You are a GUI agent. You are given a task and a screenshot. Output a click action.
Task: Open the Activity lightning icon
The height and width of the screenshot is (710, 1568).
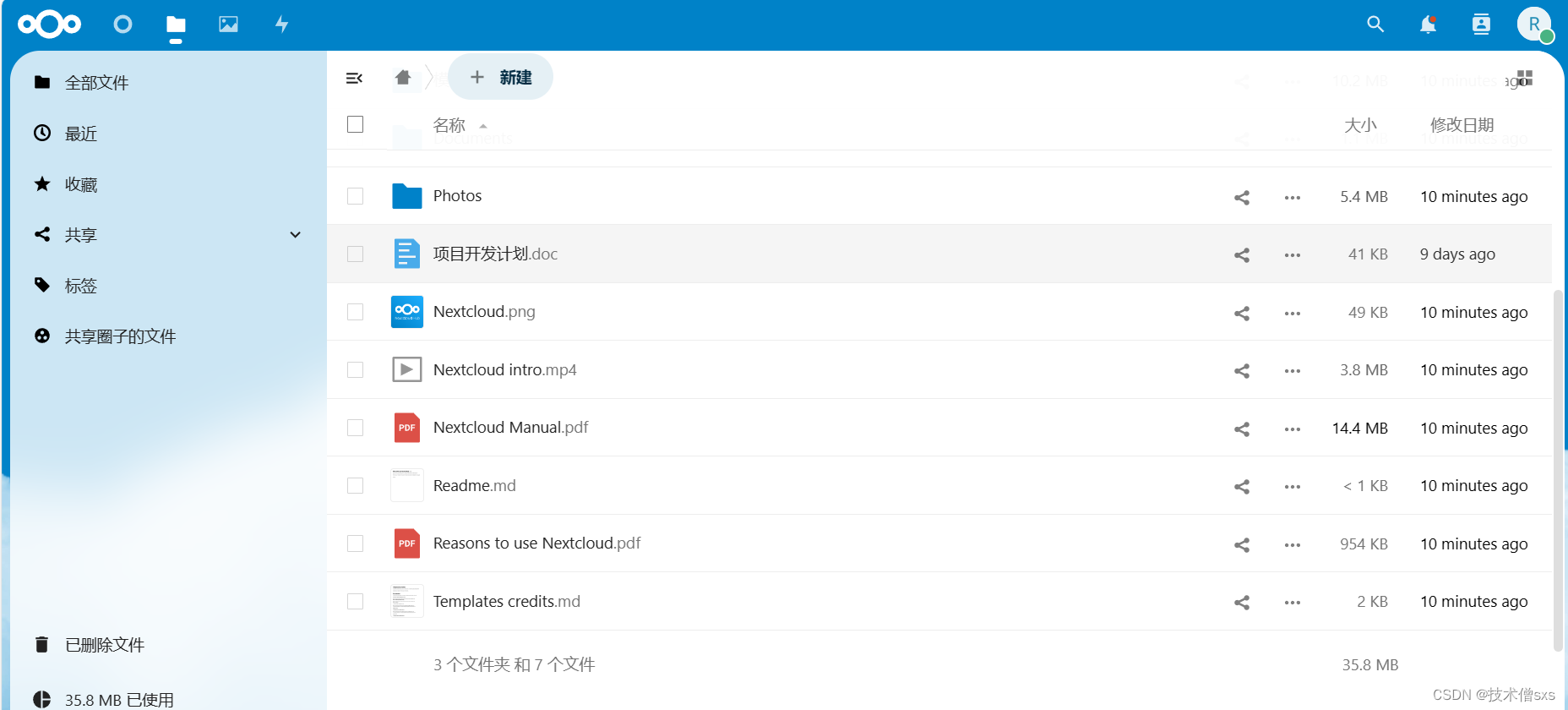click(x=282, y=25)
